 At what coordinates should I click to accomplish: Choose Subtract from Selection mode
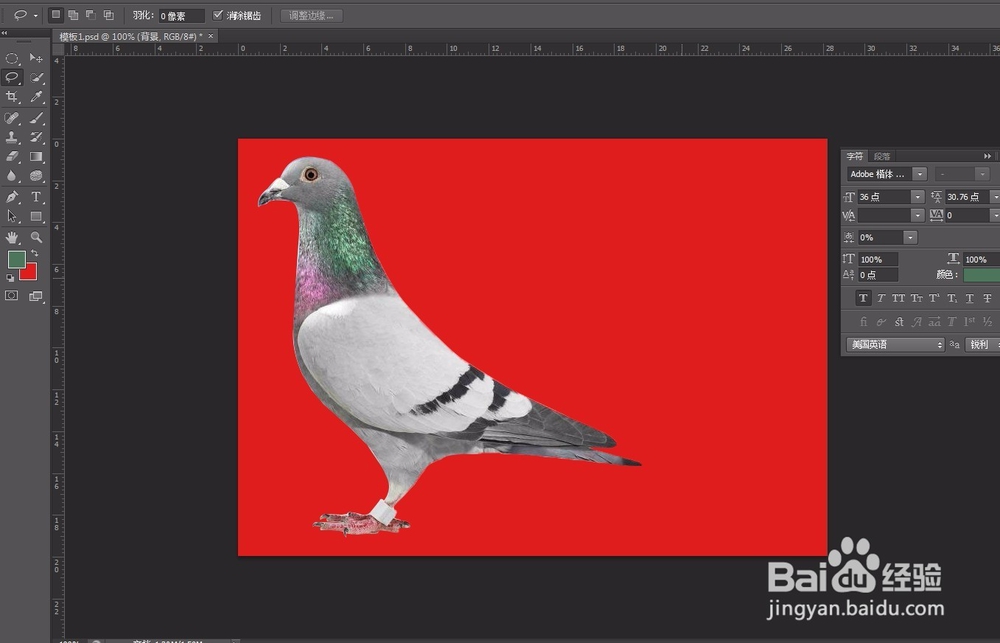click(91, 15)
